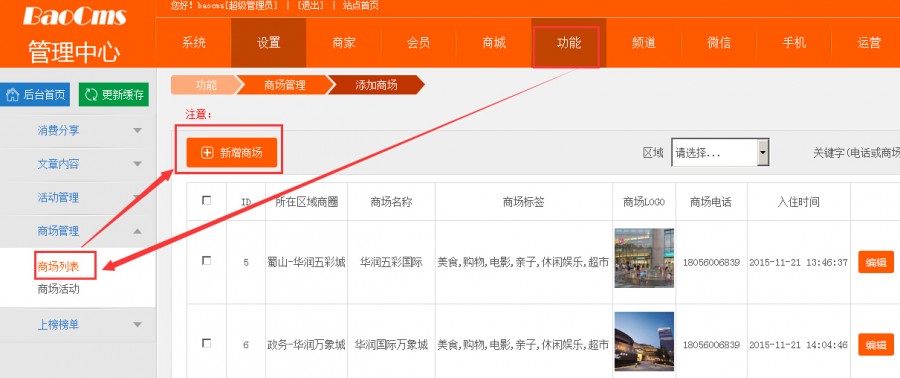Tick the select-all checkbox in table header
The height and width of the screenshot is (378, 900).
coord(207,201)
